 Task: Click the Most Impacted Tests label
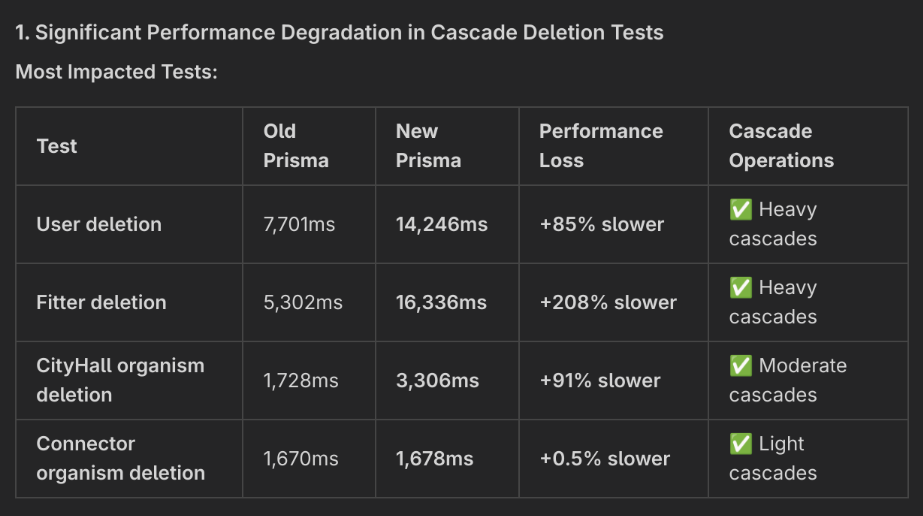point(116,72)
